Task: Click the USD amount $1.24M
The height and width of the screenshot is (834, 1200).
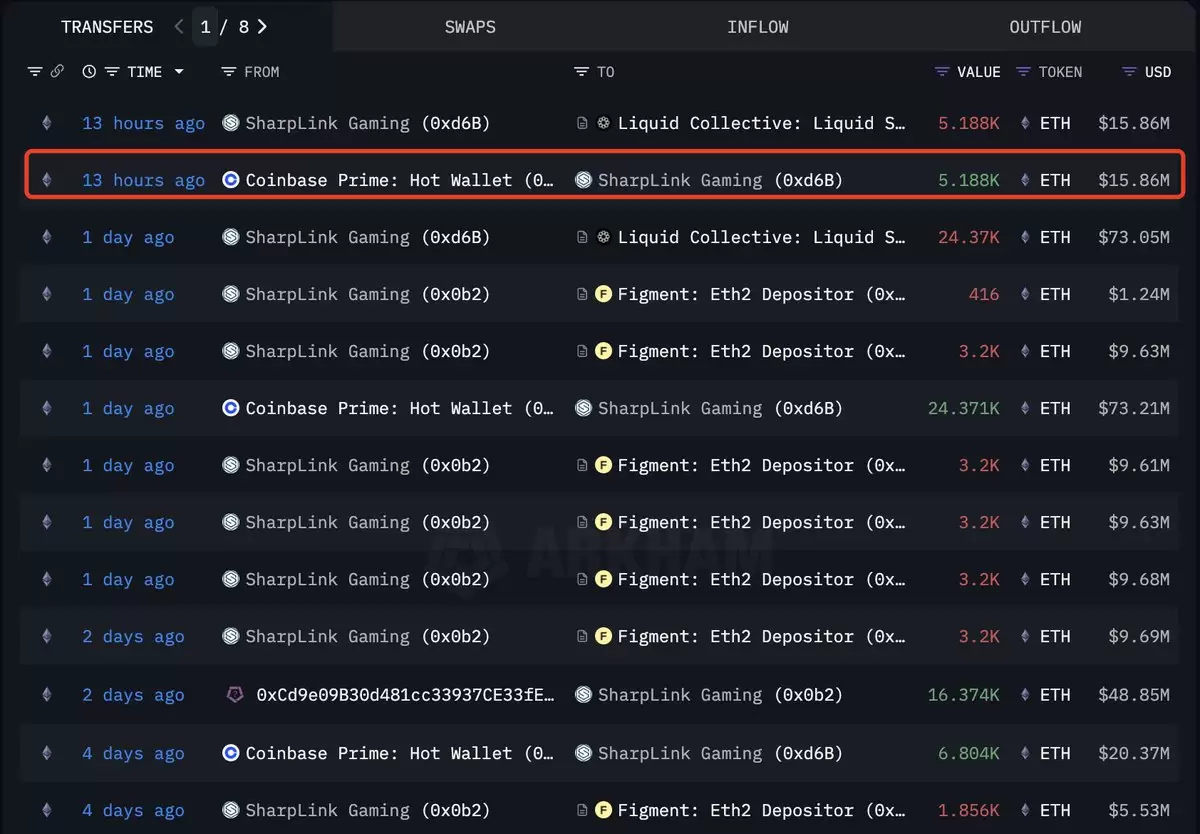Action: tap(1139, 294)
